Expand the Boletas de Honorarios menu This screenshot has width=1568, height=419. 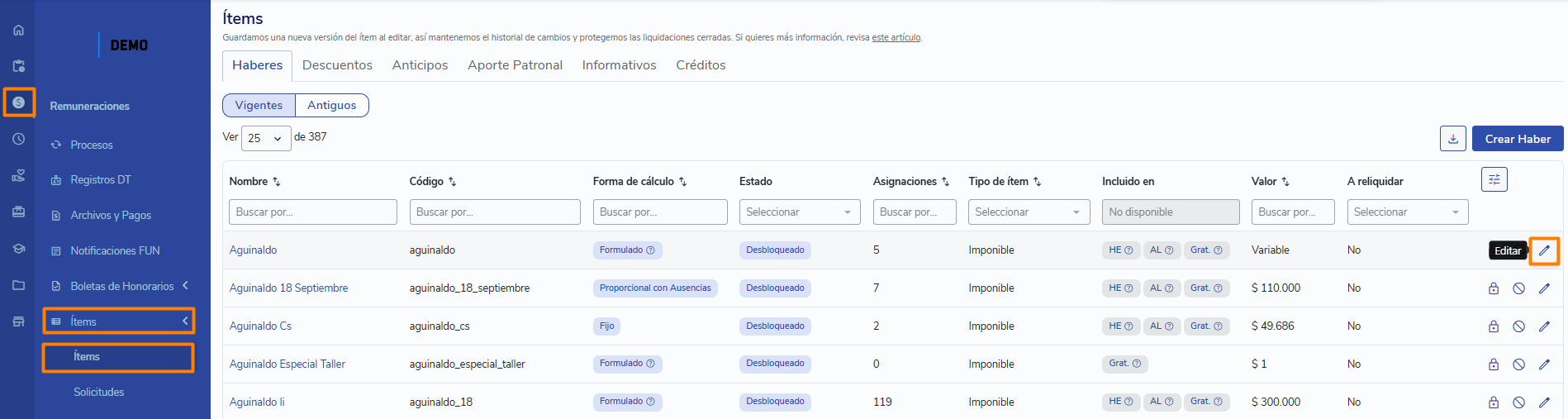(121, 286)
